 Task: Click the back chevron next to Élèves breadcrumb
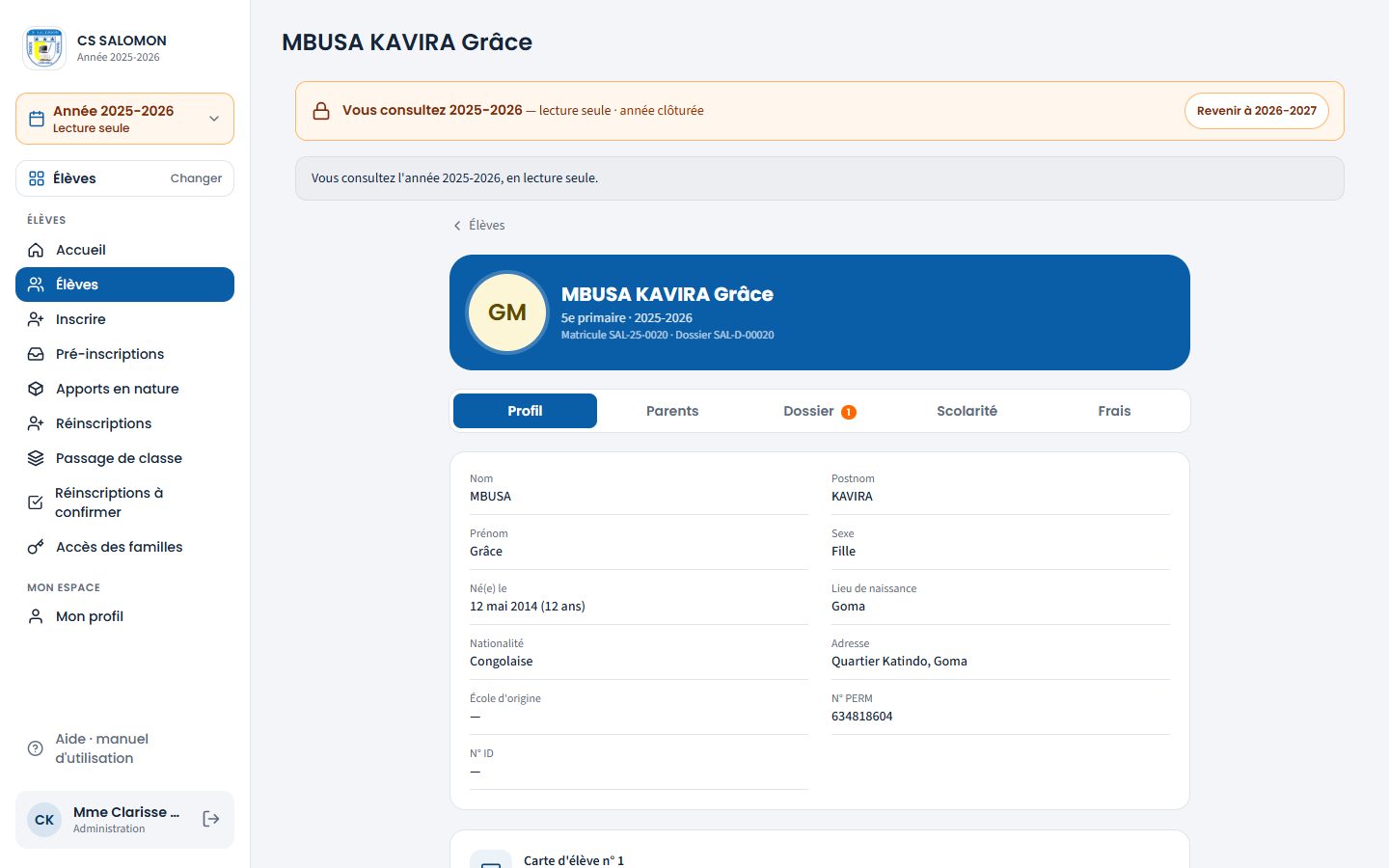pyautogui.click(x=457, y=226)
